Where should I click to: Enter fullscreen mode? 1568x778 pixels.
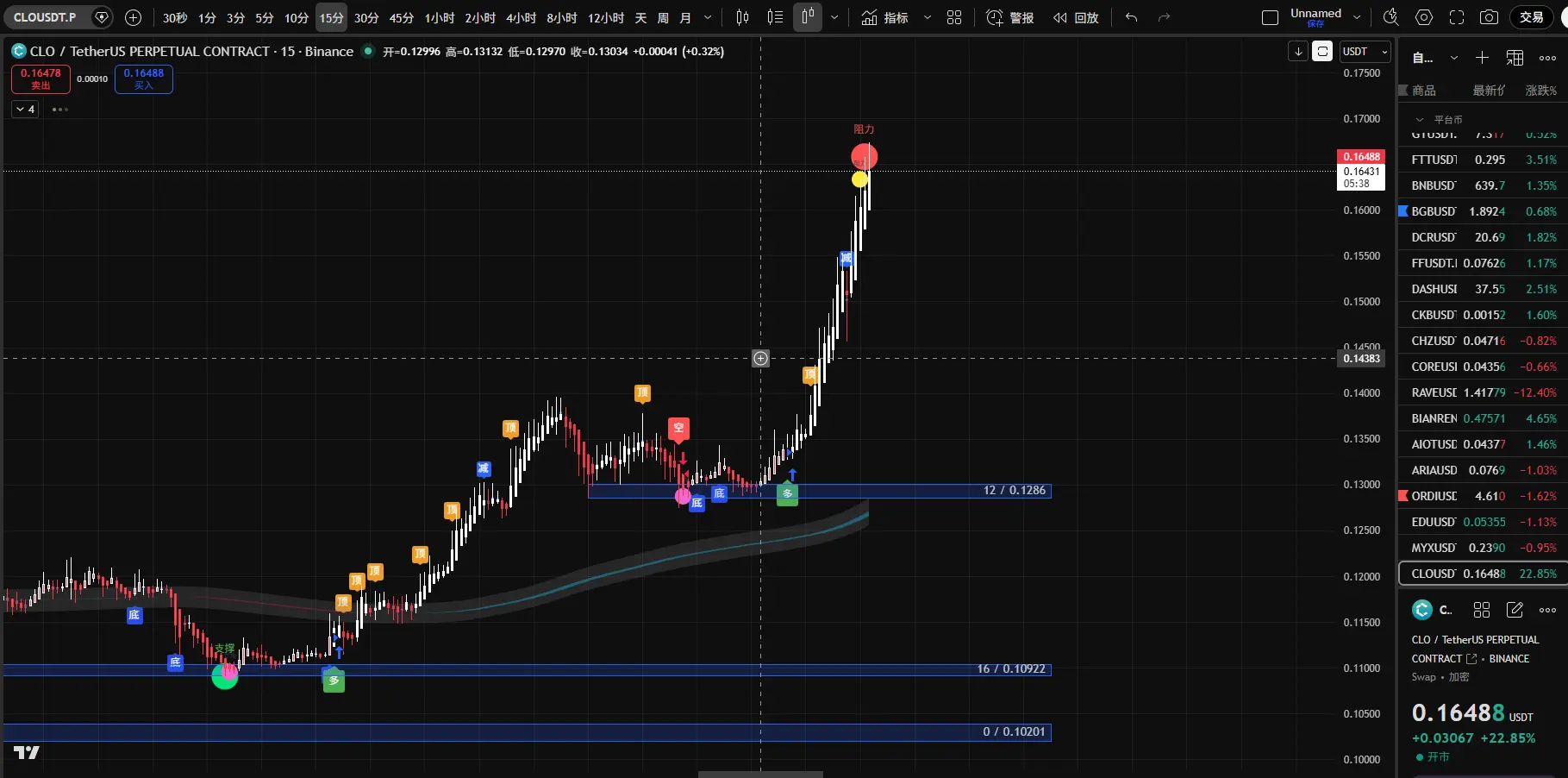pyautogui.click(x=1457, y=17)
